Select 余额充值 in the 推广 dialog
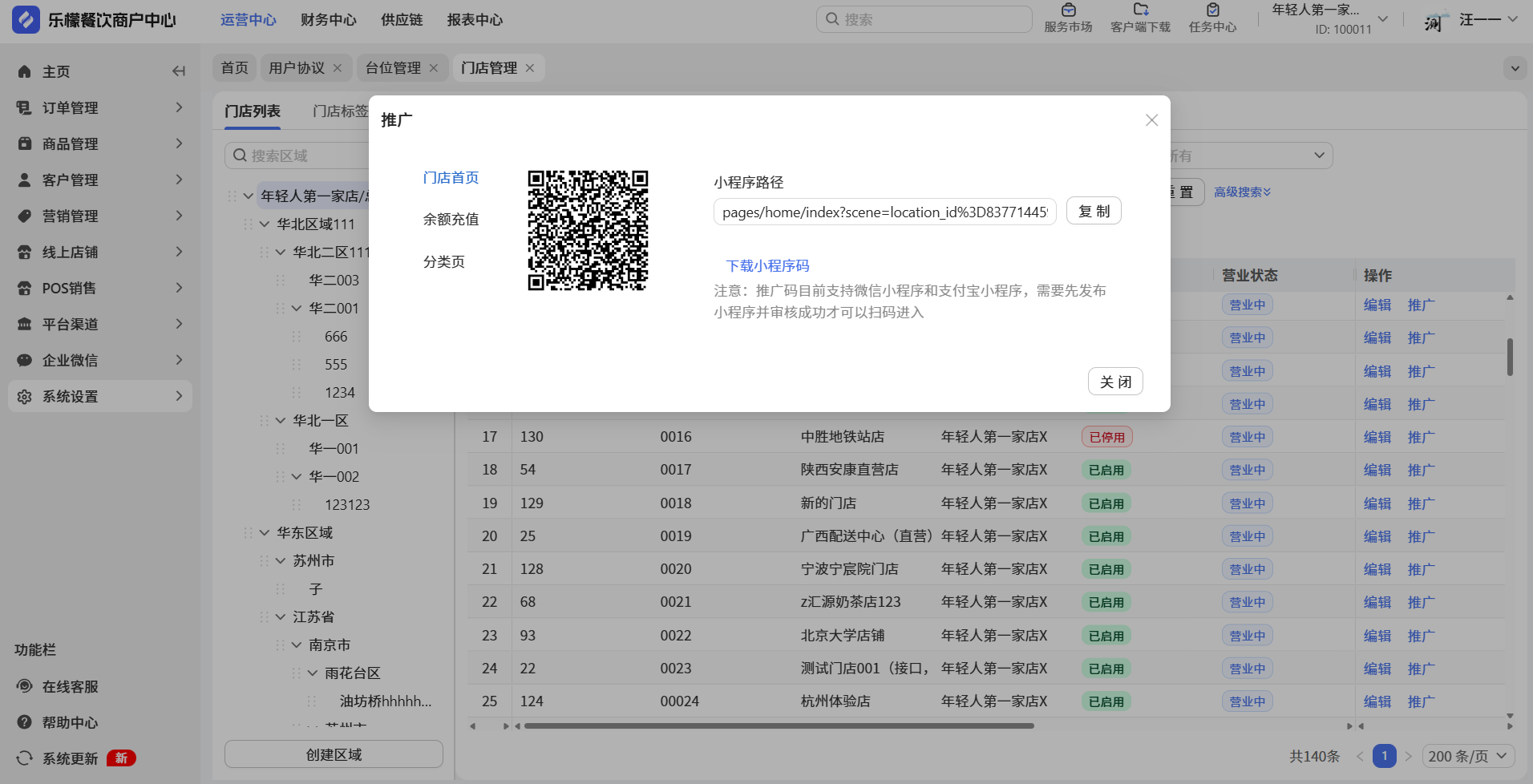Image resolution: width=1533 pixels, height=784 pixels. (x=451, y=220)
